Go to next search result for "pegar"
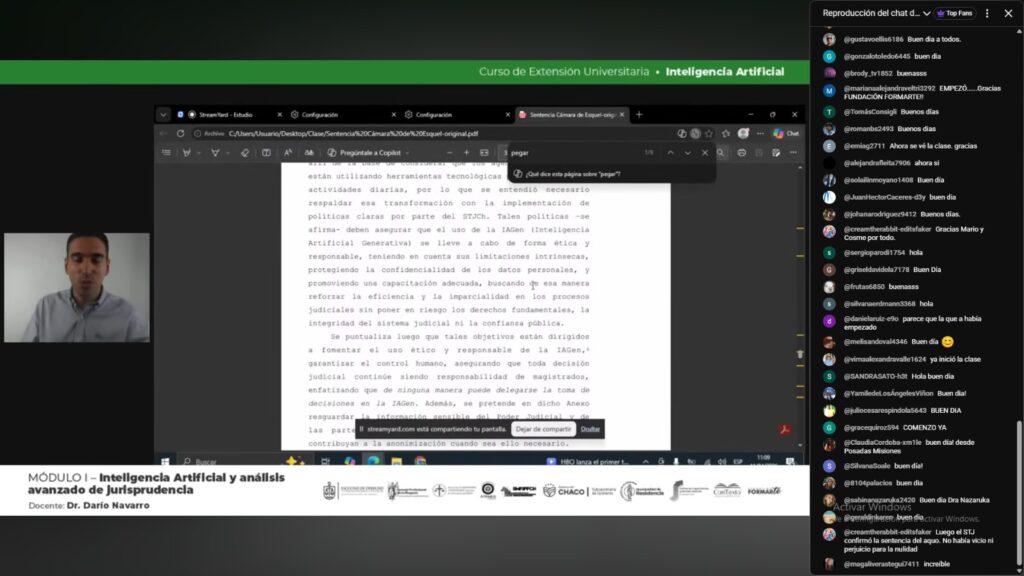Viewport: 1024px width, 576px height. pos(687,152)
